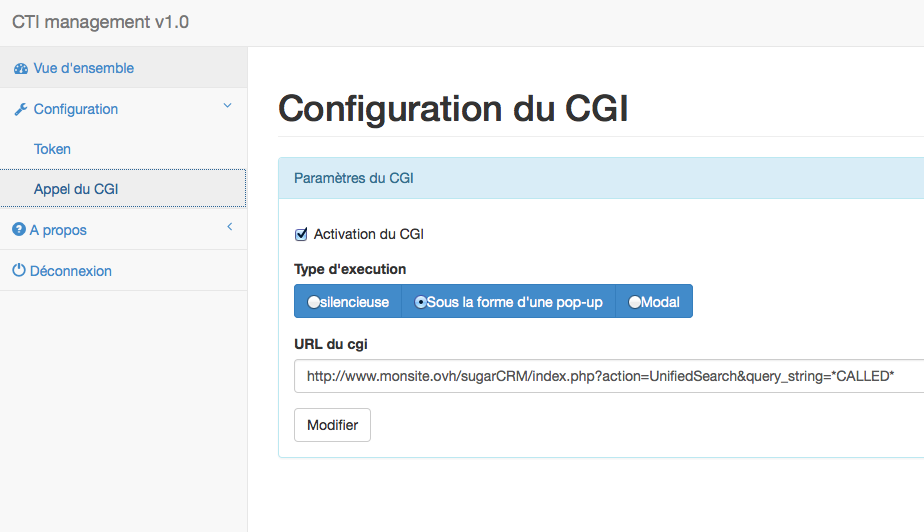Open the Configuration sidebar section
Viewport: 924px width, 532px height.
click(76, 109)
